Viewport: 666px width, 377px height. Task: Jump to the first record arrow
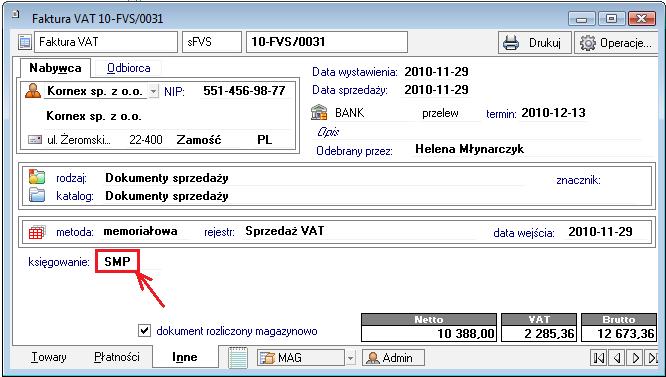point(599,358)
